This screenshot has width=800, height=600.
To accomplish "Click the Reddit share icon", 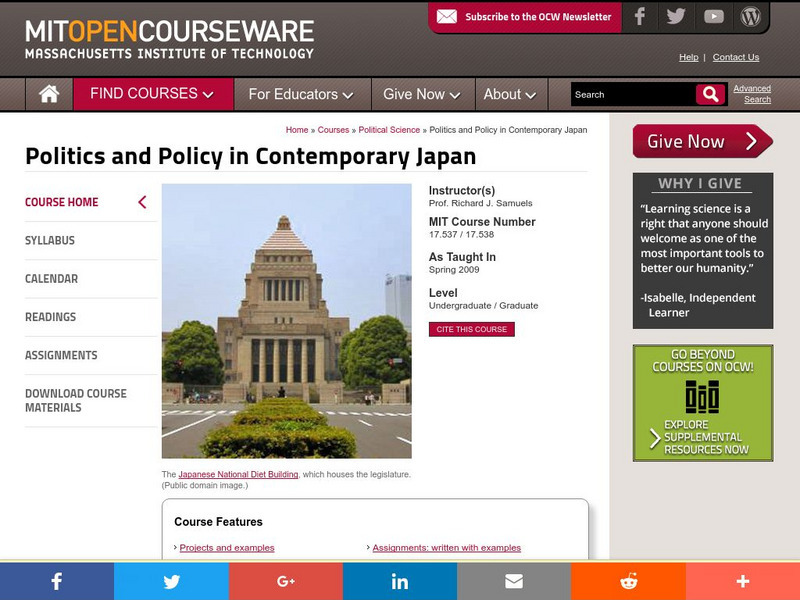I will pos(627,580).
